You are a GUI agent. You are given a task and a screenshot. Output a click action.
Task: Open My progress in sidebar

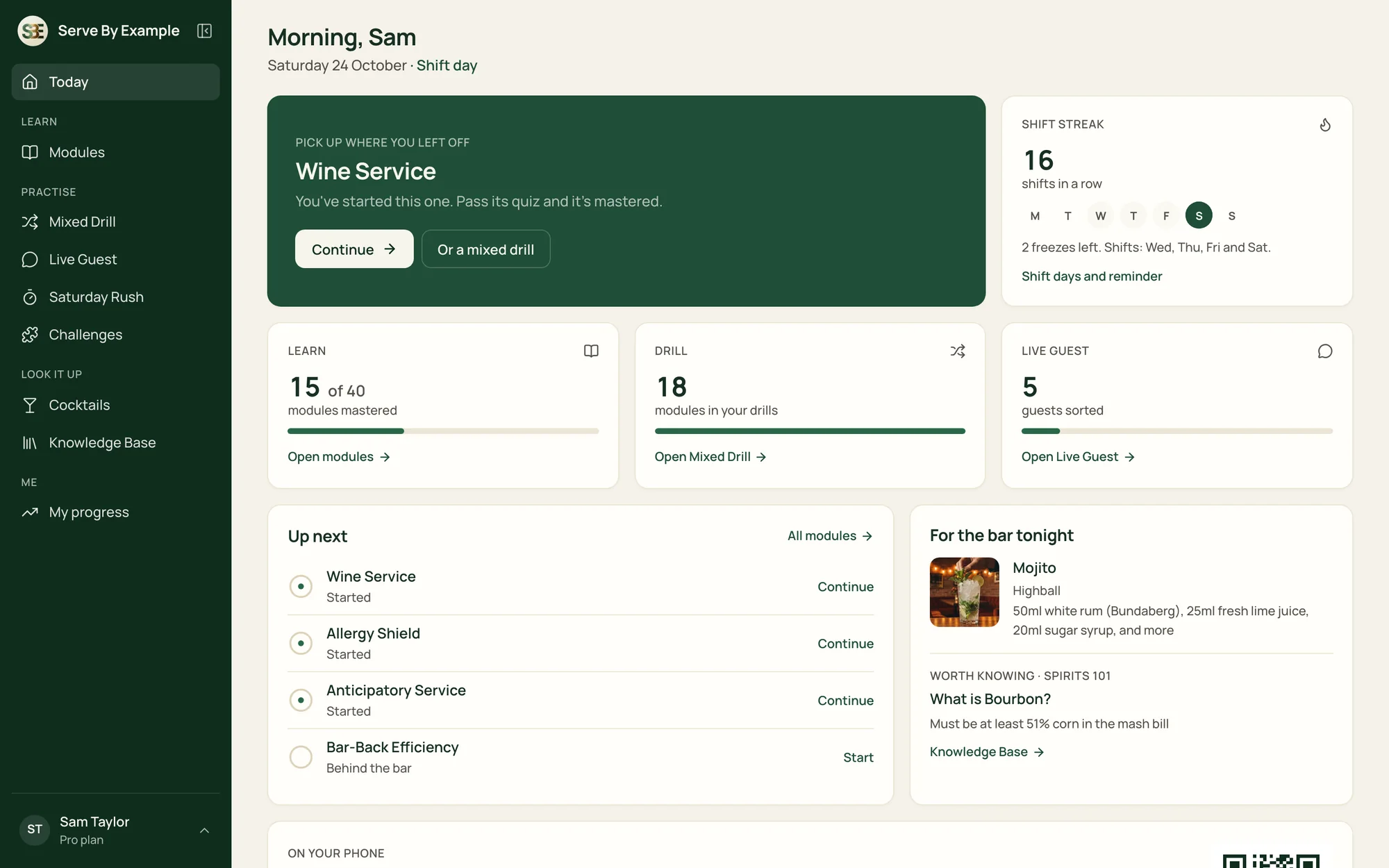115,512
